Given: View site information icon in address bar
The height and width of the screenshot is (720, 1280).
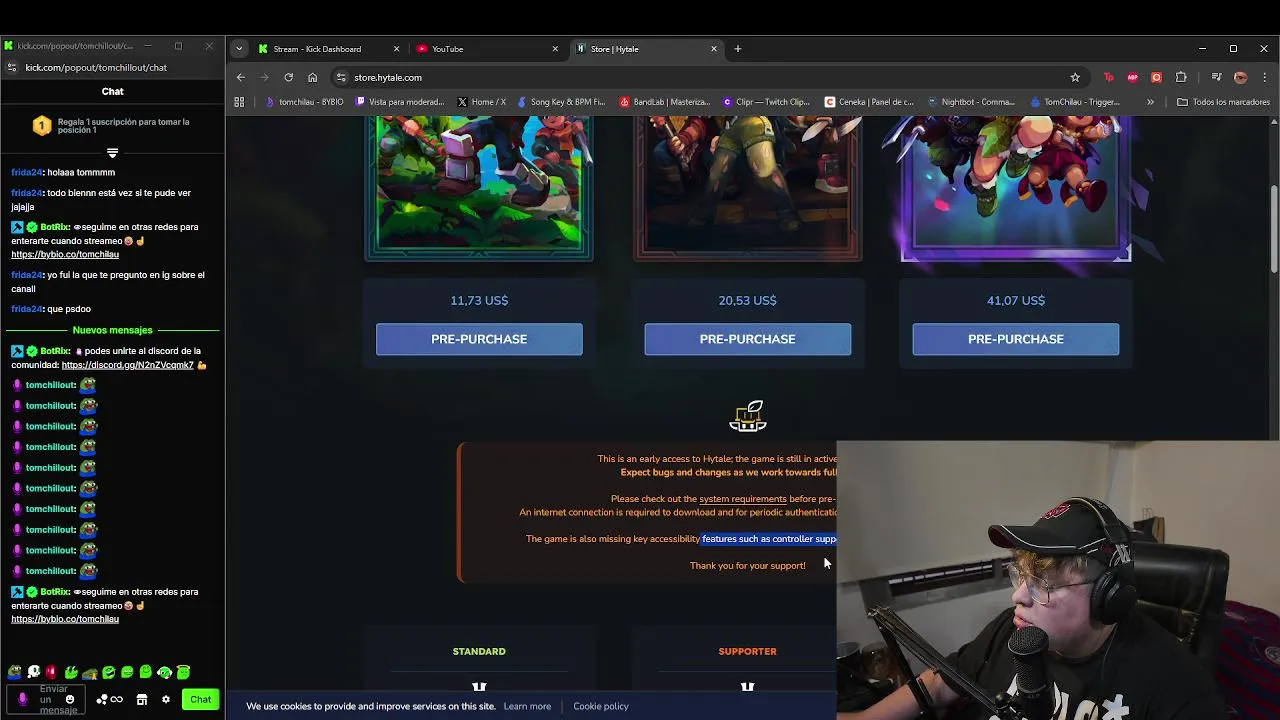Looking at the screenshot, I should point(341,77).
